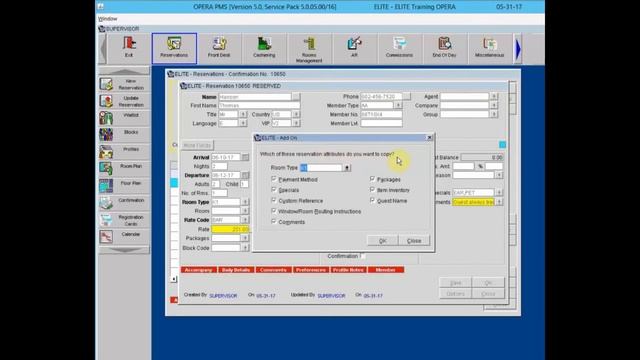Click the Comments red tab
640x360 pixels.
click(273, 270)
